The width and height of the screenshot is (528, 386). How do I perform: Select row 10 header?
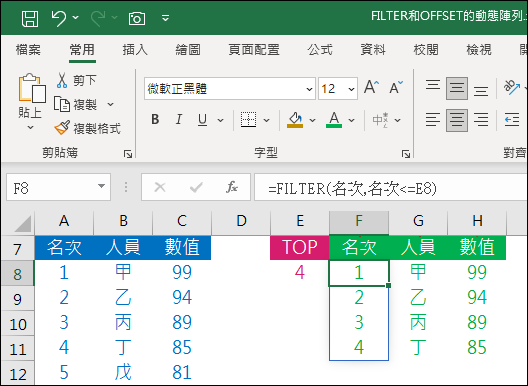18,324
